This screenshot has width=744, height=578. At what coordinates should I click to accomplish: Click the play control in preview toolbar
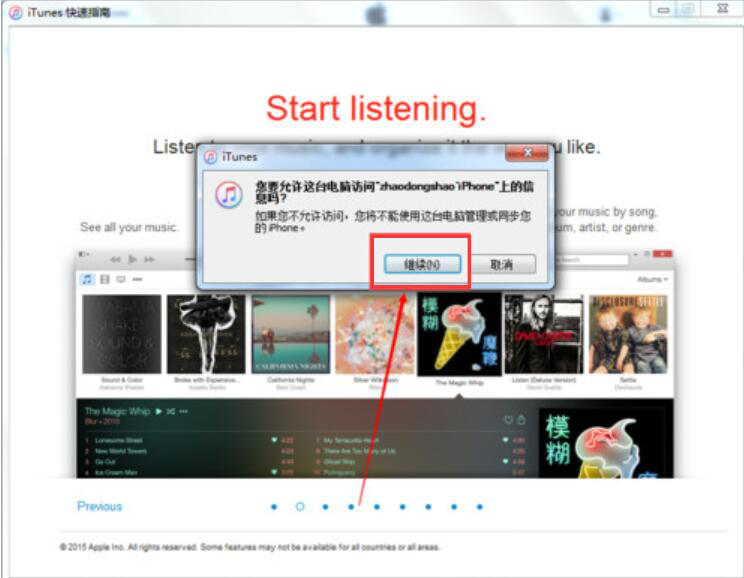133,259
